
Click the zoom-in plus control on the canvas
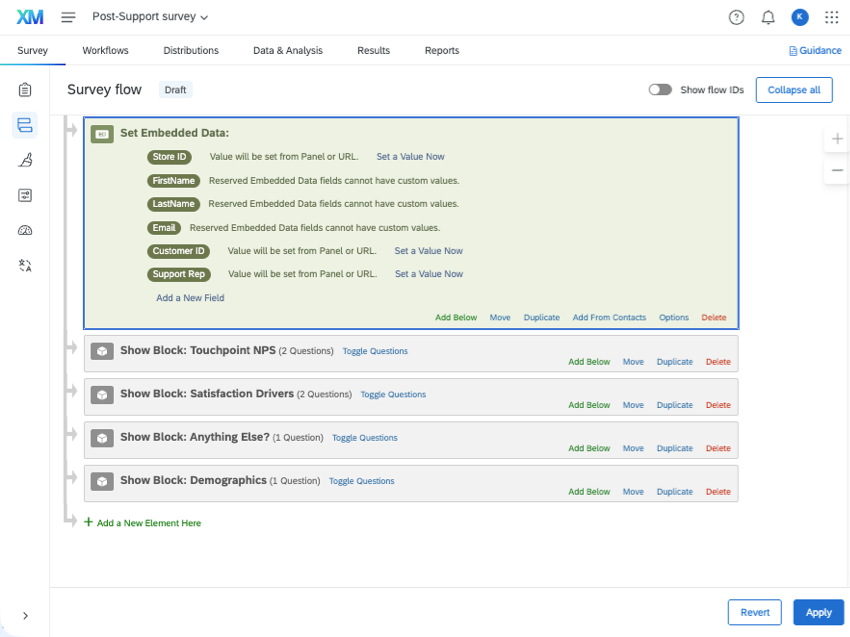coord(836,138)
